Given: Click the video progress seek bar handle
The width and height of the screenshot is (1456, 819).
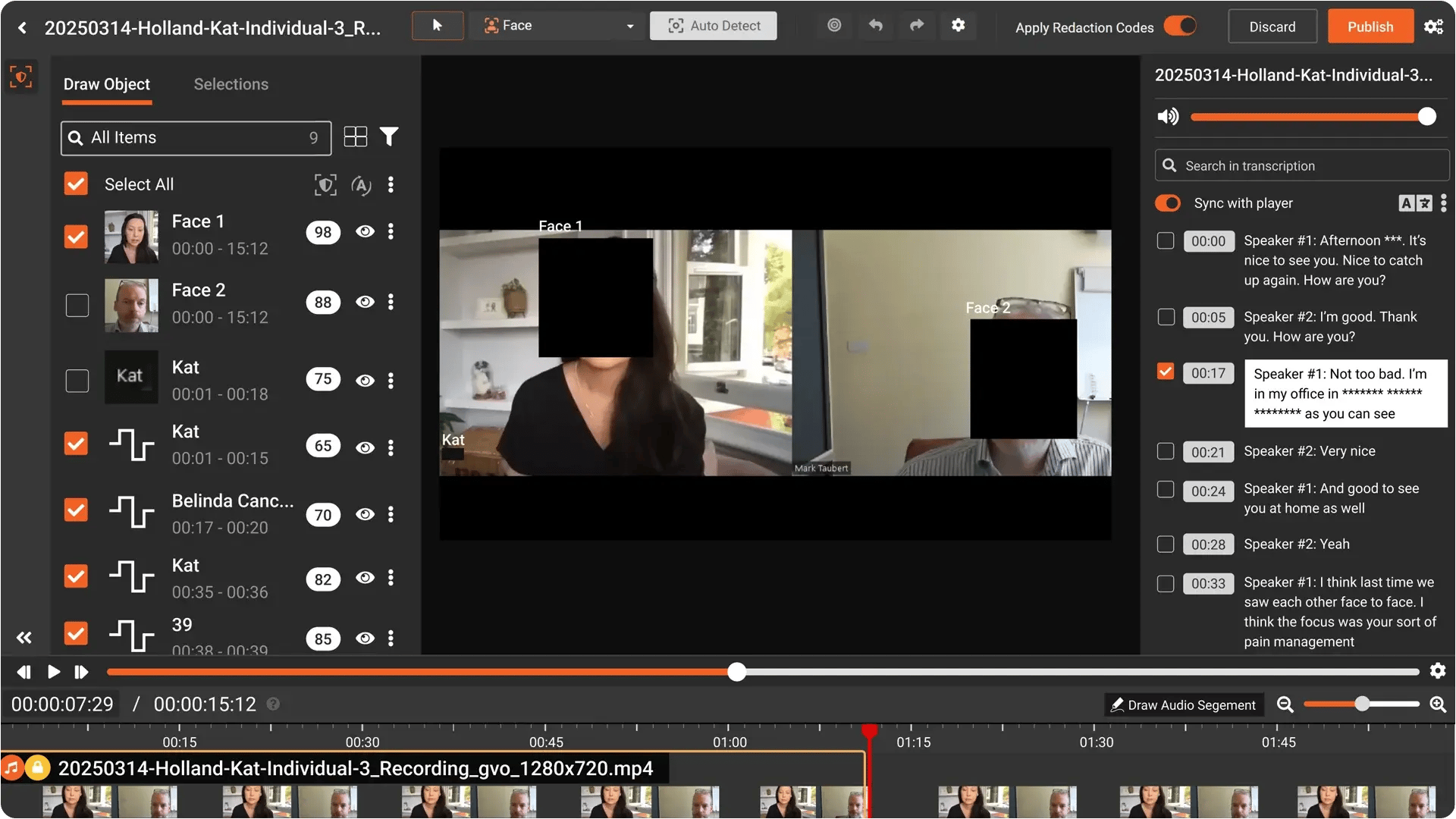Looking at the screenshot, I should point(736,672).
